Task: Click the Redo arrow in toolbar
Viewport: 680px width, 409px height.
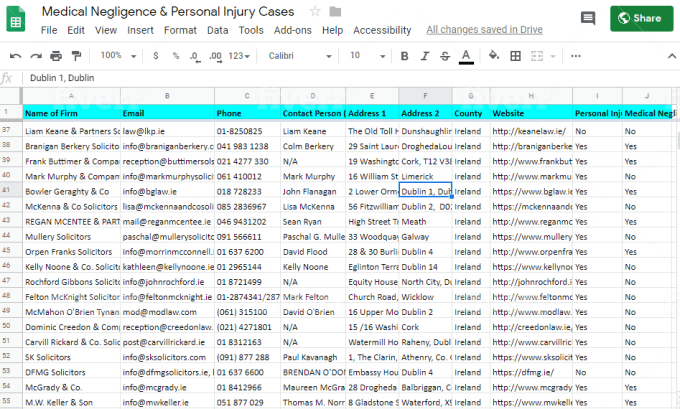Action: [x=36, y=56]
